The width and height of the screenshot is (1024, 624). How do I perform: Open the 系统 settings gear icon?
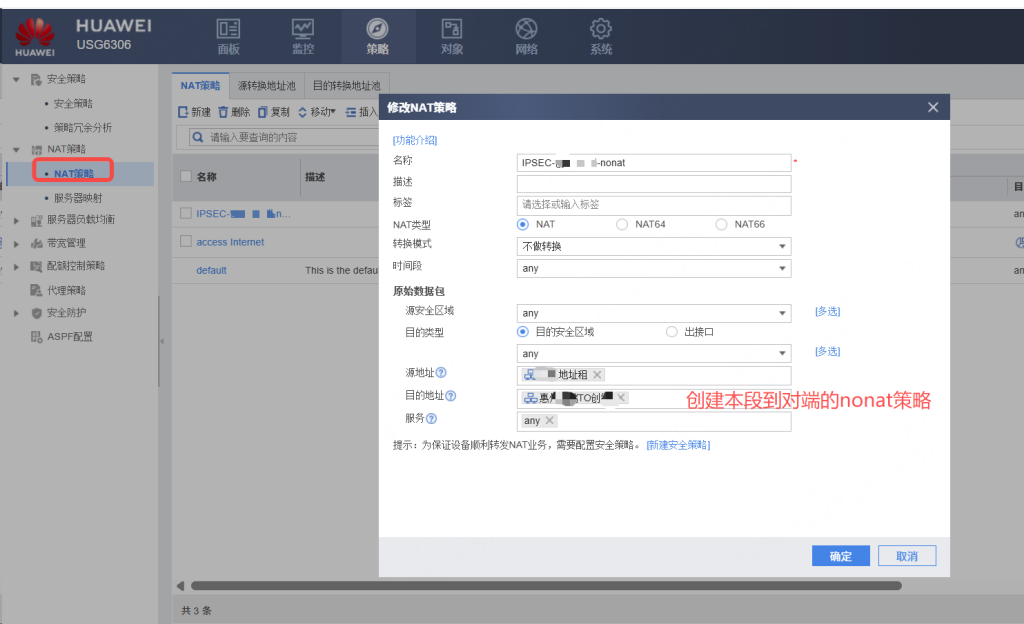click(x=600, y=29)
